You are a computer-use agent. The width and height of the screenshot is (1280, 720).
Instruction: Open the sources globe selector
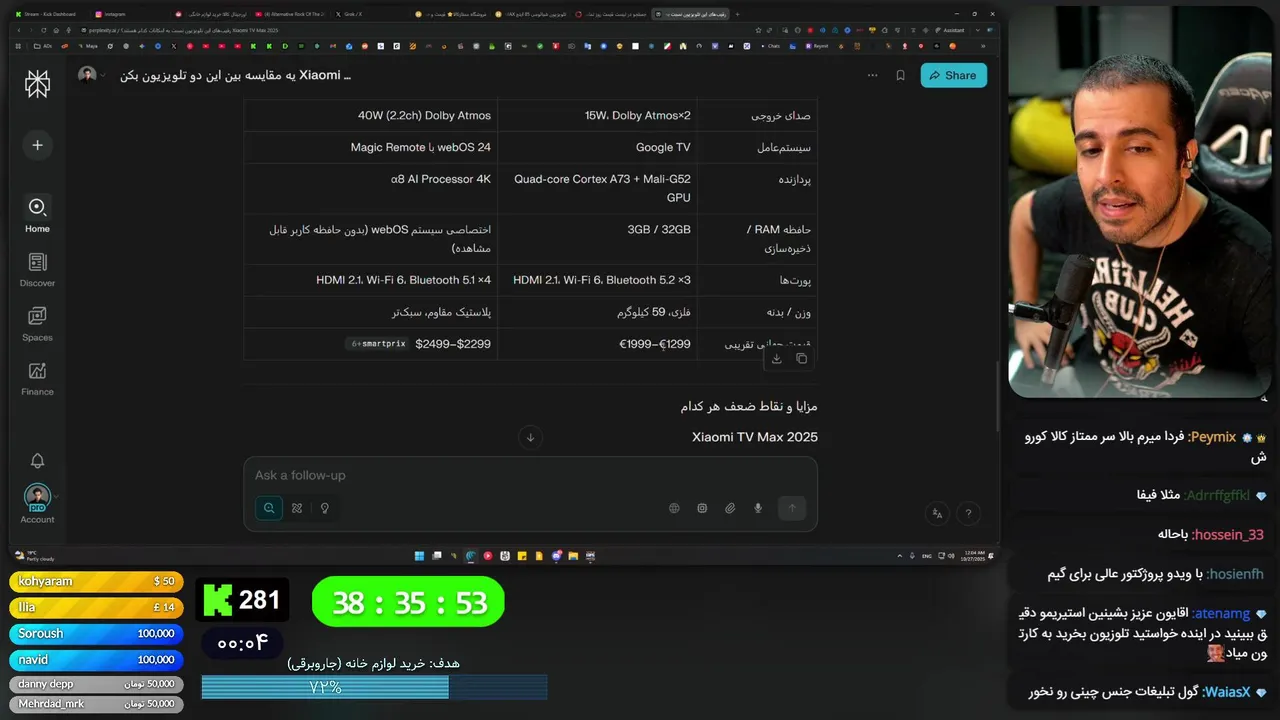pos(674,508)
